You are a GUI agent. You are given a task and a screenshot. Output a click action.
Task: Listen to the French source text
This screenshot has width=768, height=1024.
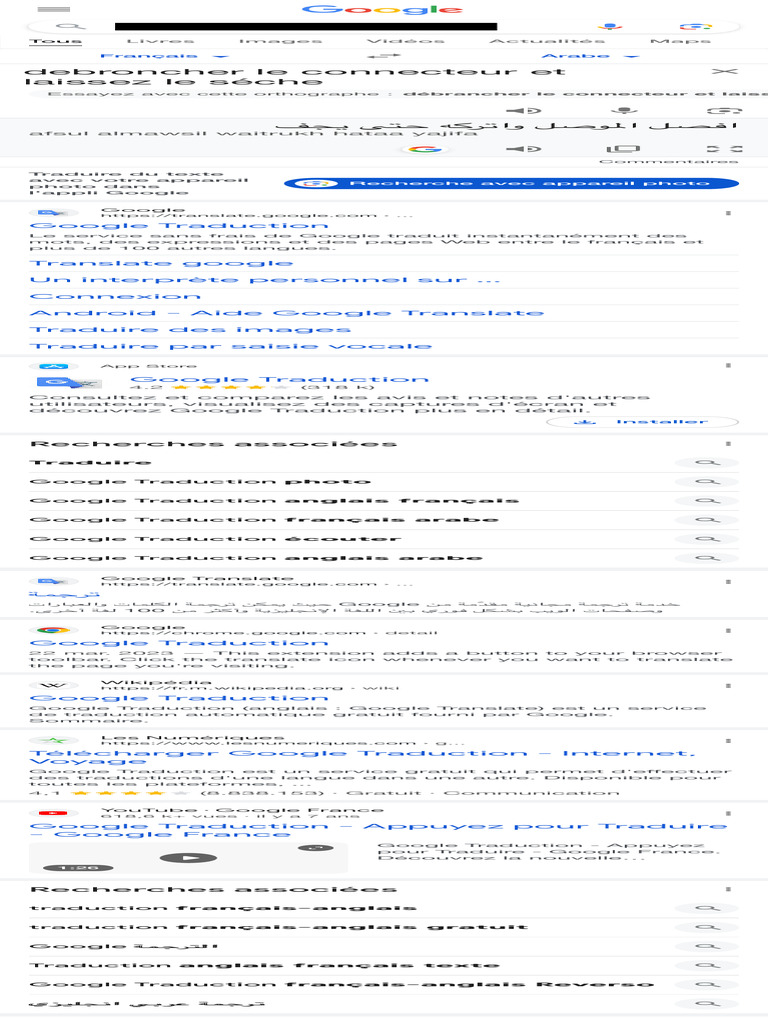tap(524, 111)
